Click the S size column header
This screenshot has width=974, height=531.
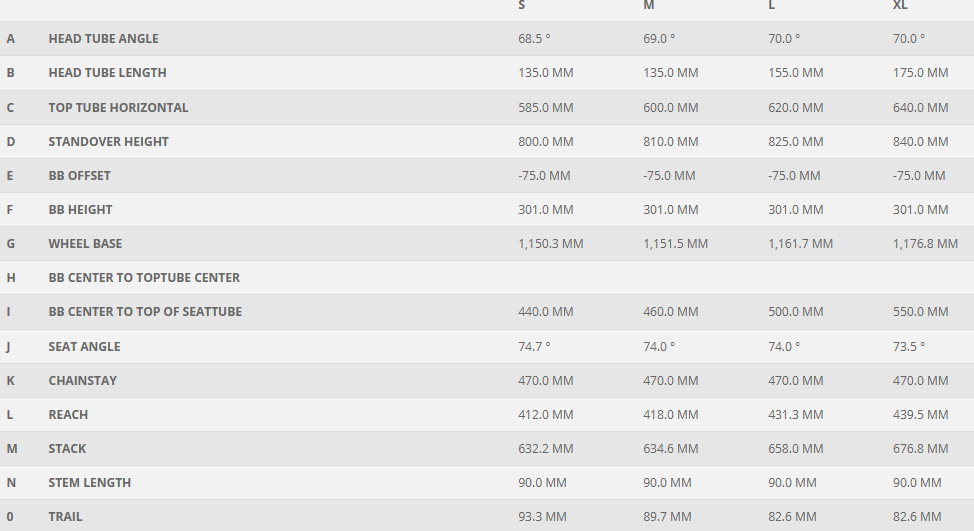(522, 6)
